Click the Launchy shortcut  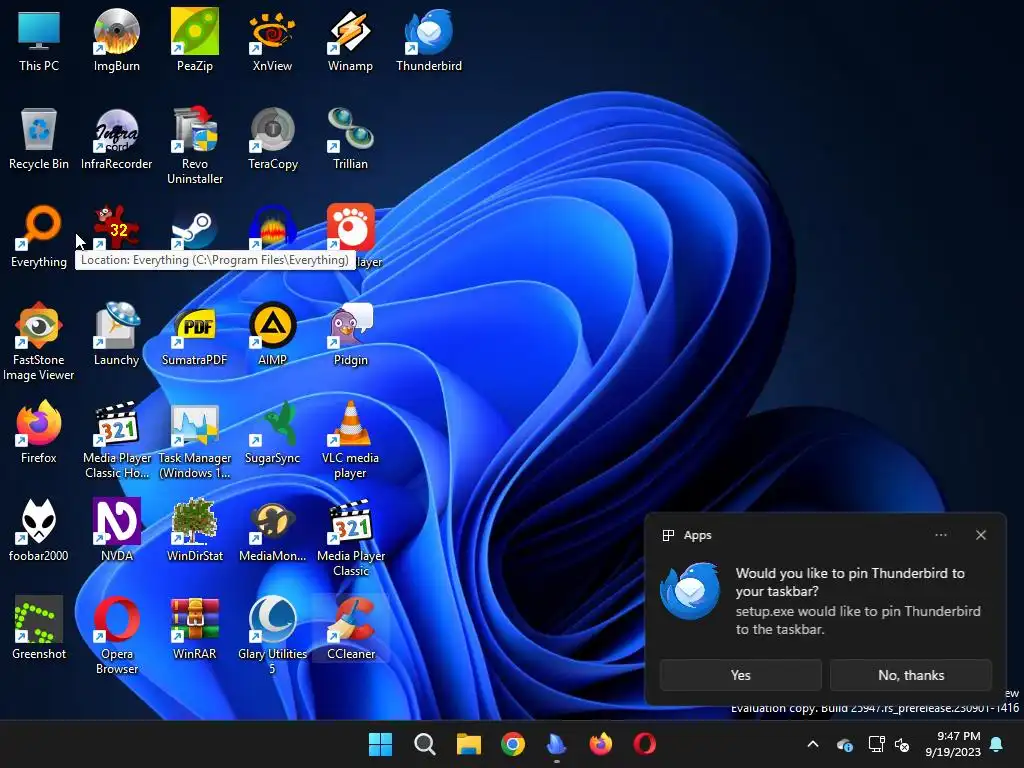[x=116, y=334]
